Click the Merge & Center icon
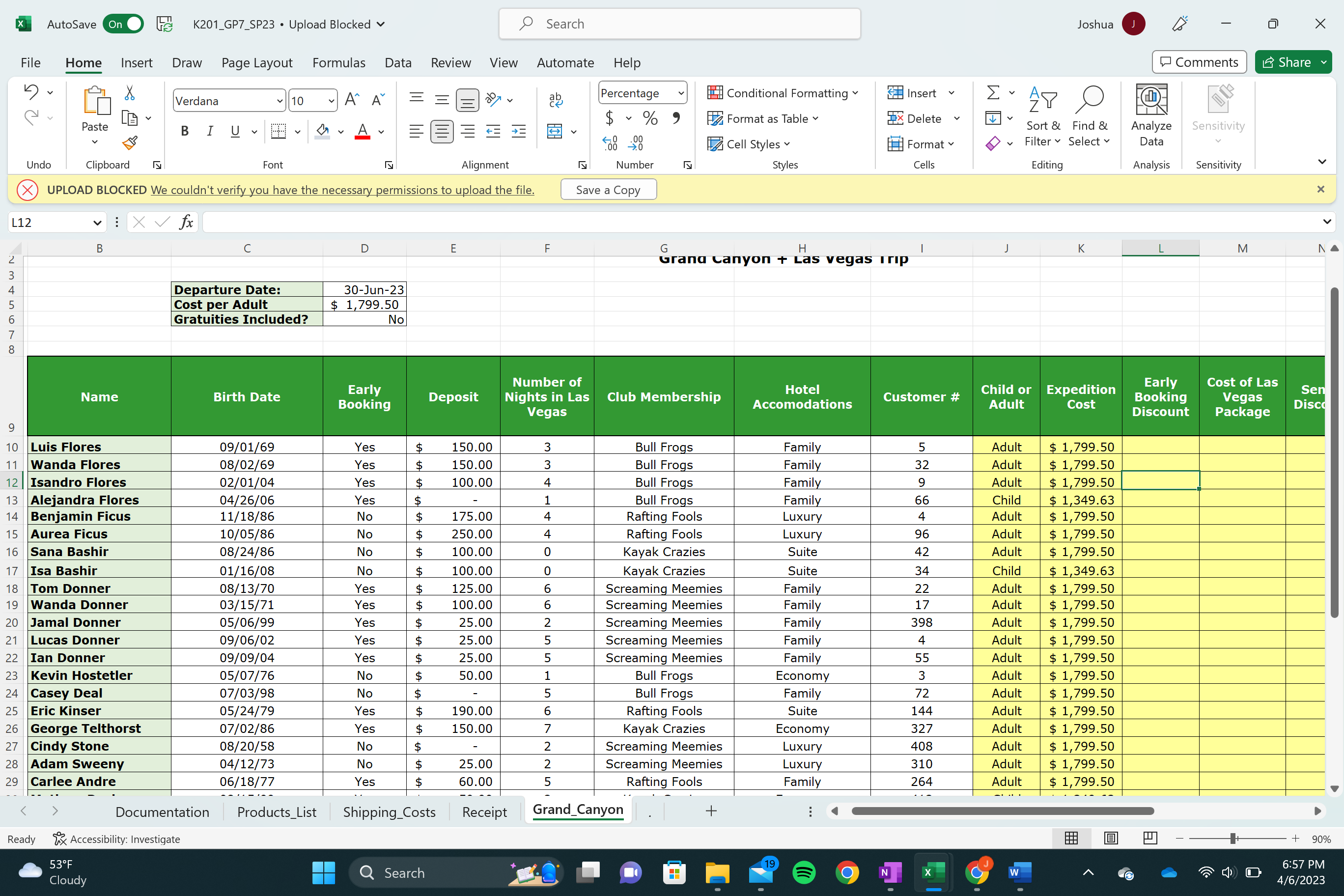The image size is (1344, 896). point(554,132)
